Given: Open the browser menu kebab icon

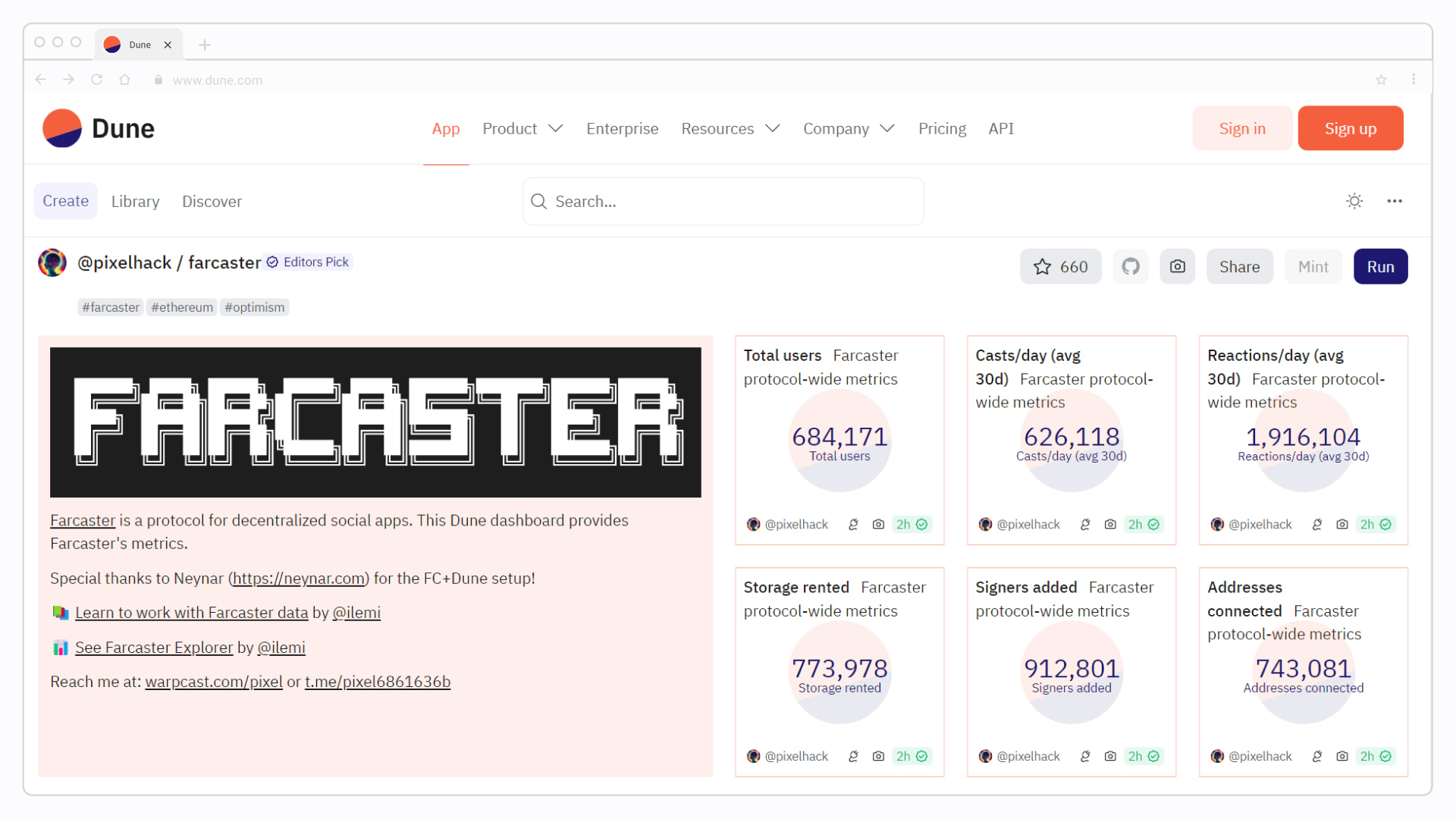Looking at the screenshot, I should pos(1414,80).
